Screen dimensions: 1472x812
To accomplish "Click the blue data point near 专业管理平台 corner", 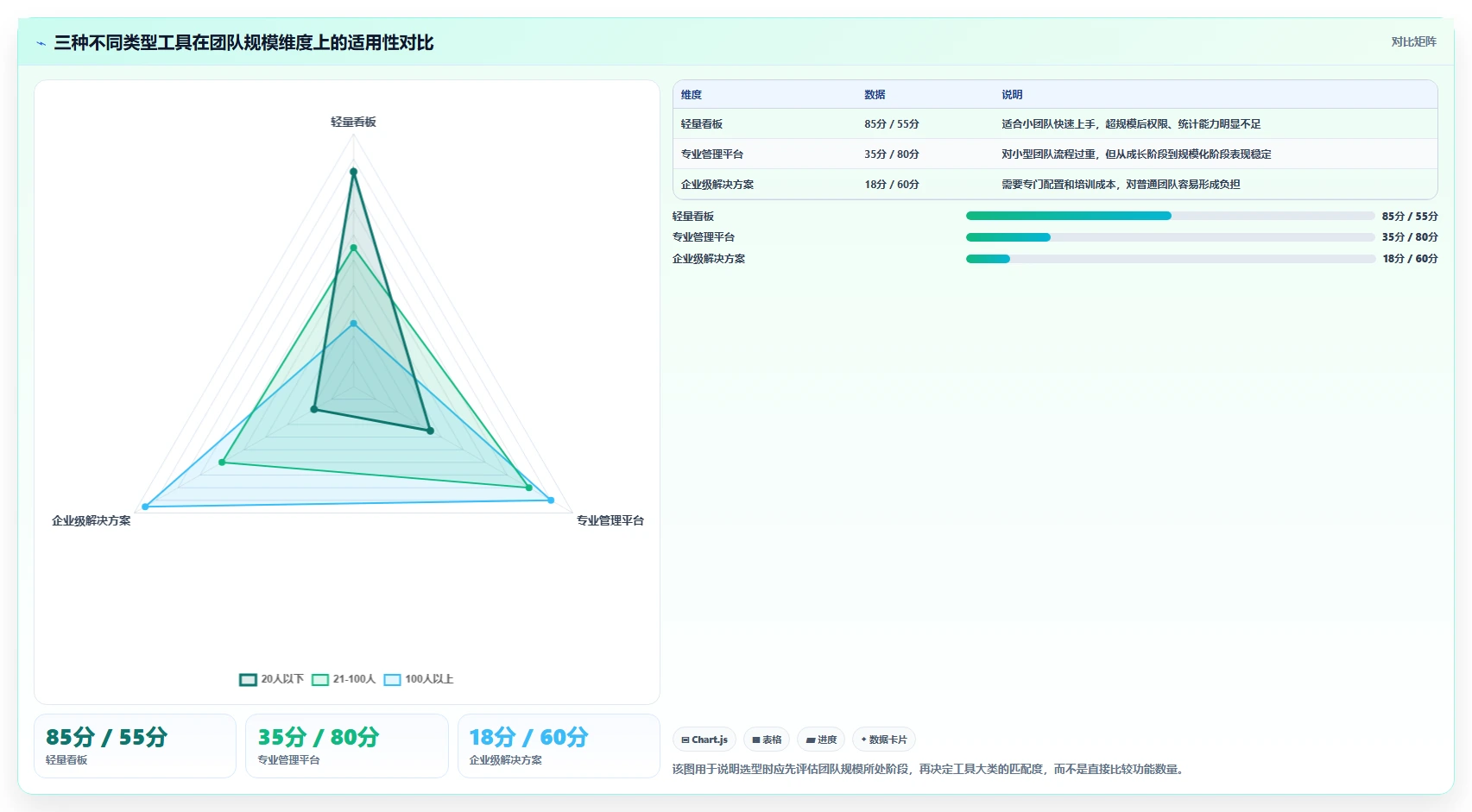I will pyautogui.click(x=551, y=500).
